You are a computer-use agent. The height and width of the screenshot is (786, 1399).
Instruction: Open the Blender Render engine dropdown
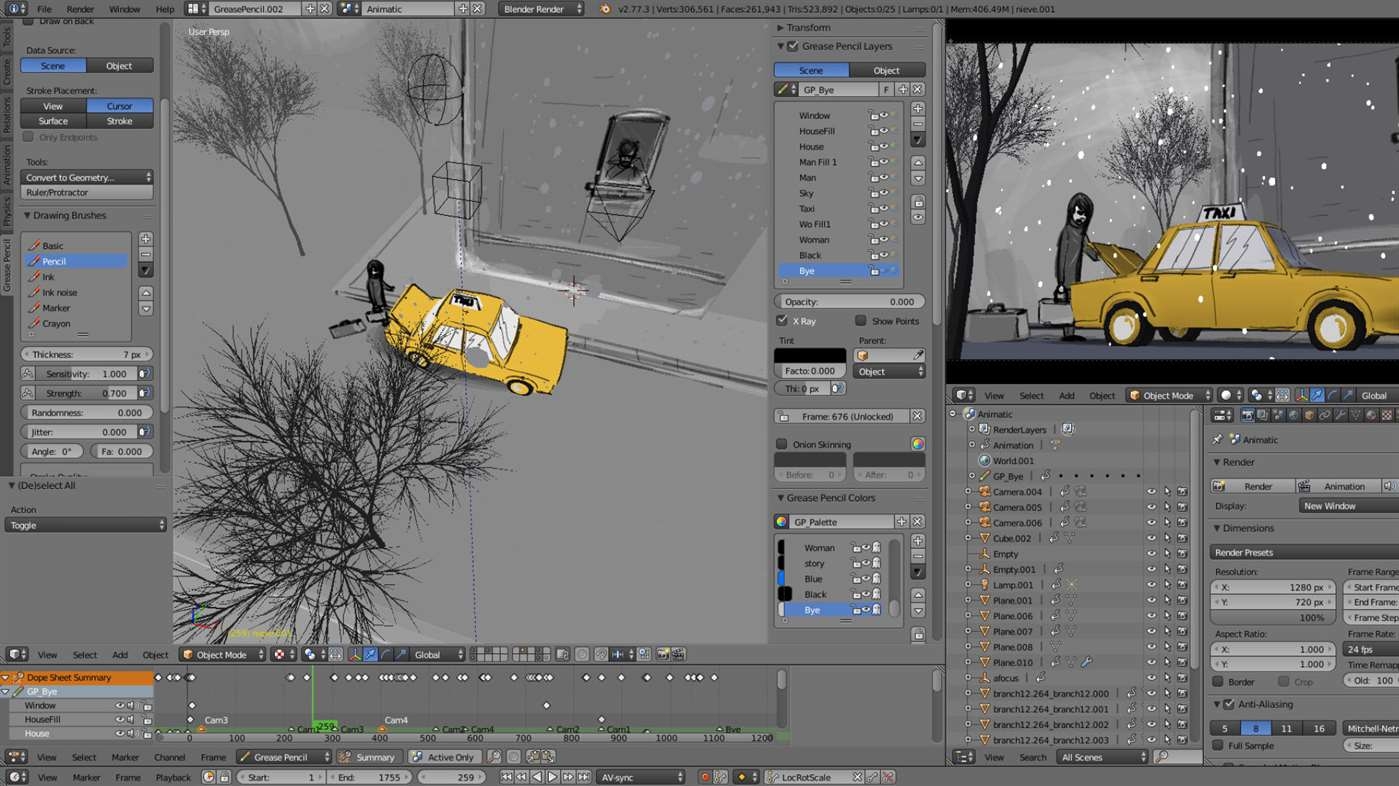(541, 9)
